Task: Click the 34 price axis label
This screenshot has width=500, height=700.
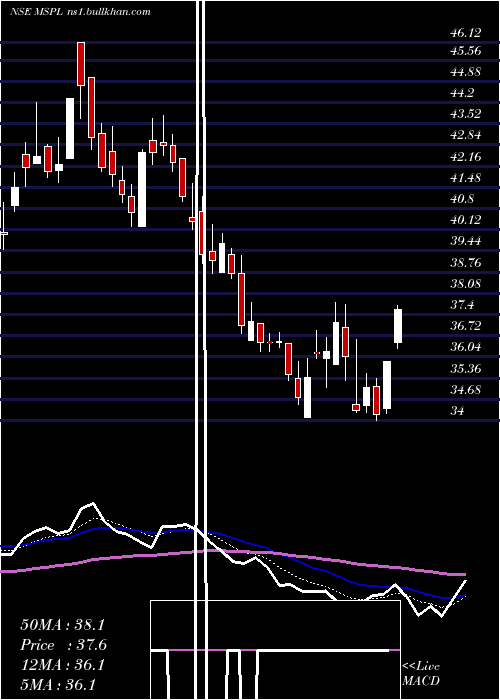Action: pyautogui.click(x=458, y=411)
